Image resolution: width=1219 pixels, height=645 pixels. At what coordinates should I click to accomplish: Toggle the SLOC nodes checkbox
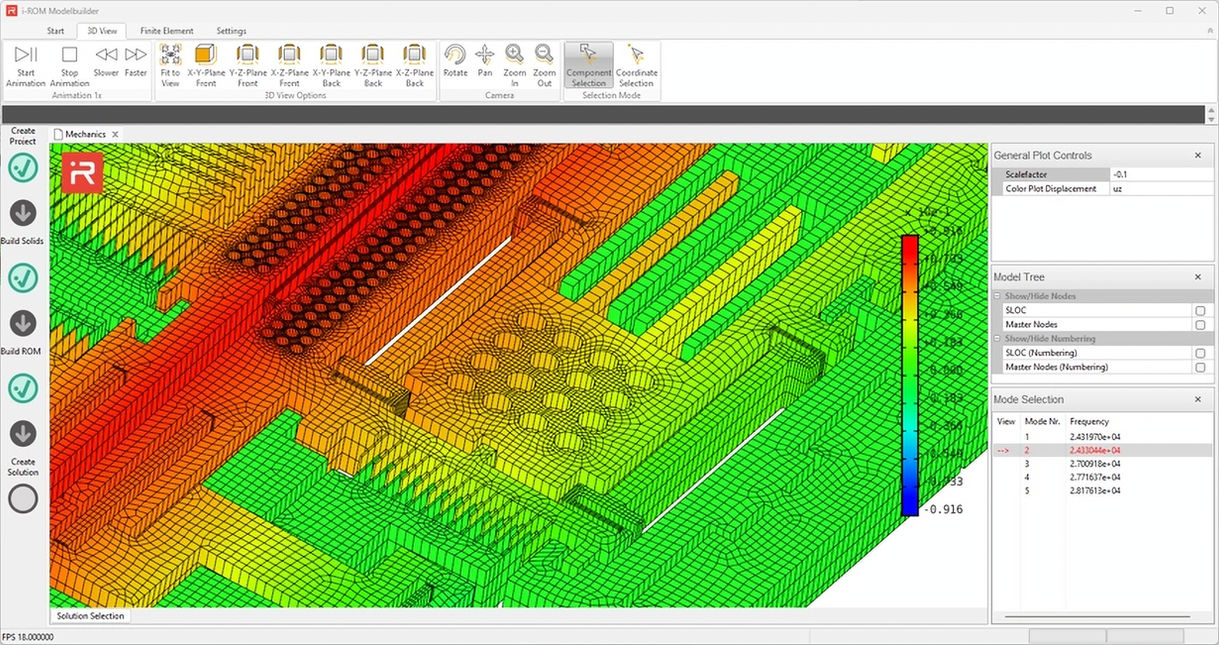pos(1199,311)
